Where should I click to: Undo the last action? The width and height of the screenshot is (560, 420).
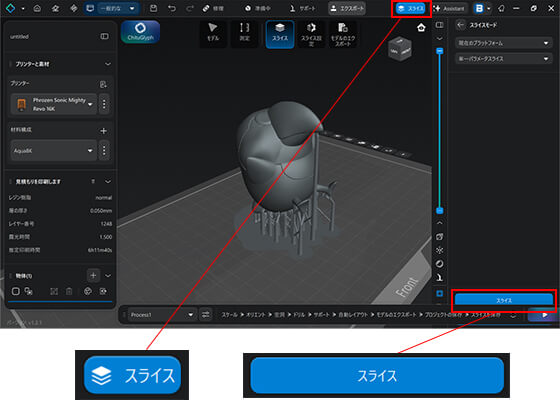click(172, 8)
